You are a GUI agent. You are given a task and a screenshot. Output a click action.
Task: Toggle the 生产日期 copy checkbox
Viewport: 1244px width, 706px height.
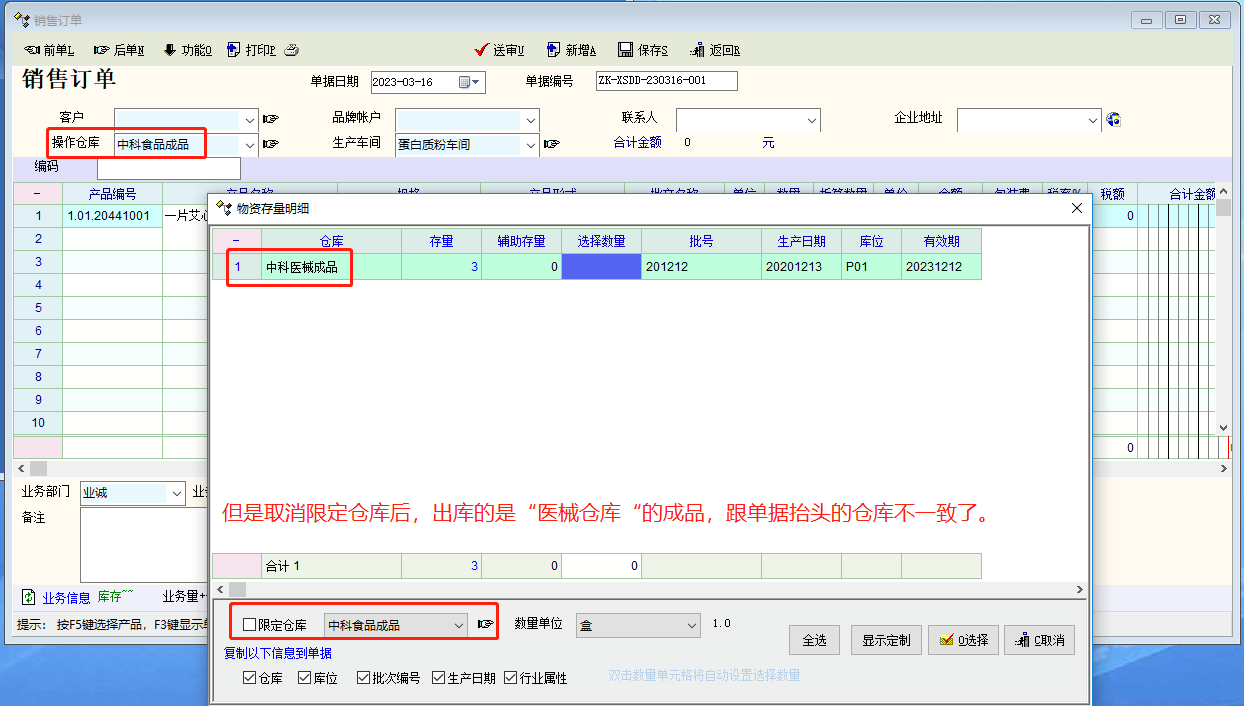439,678
